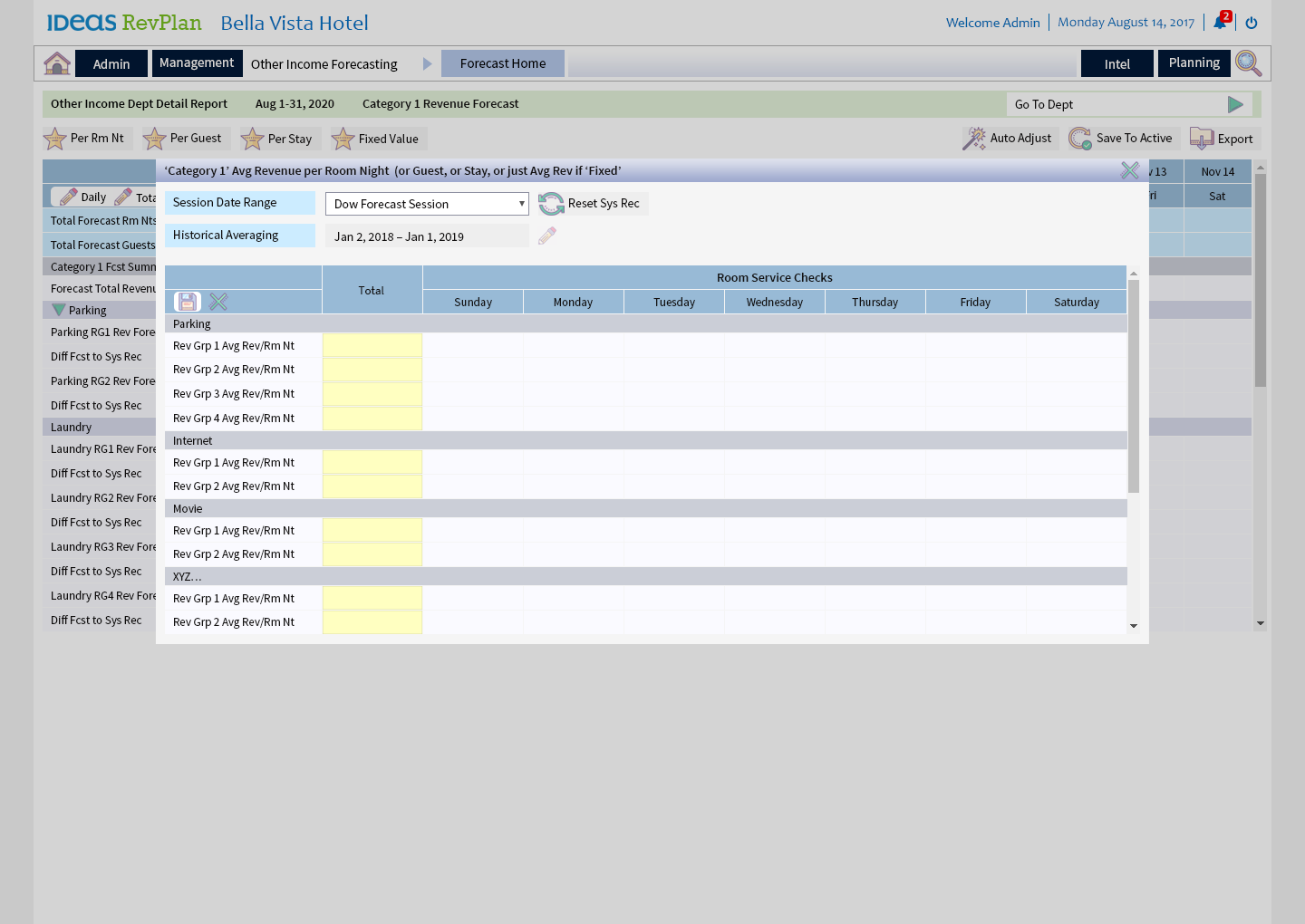Open the Management menu tab
1305x924 pixels.
click(197, 63)
